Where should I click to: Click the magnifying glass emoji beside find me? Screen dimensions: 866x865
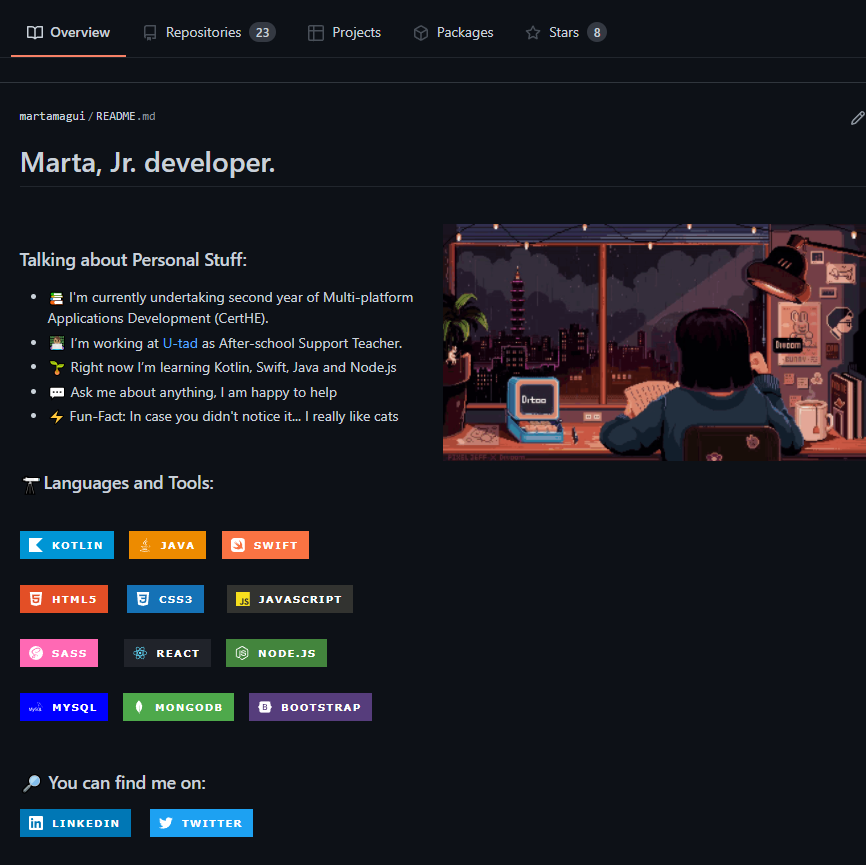pyautogui.click(x=31, y=783)
